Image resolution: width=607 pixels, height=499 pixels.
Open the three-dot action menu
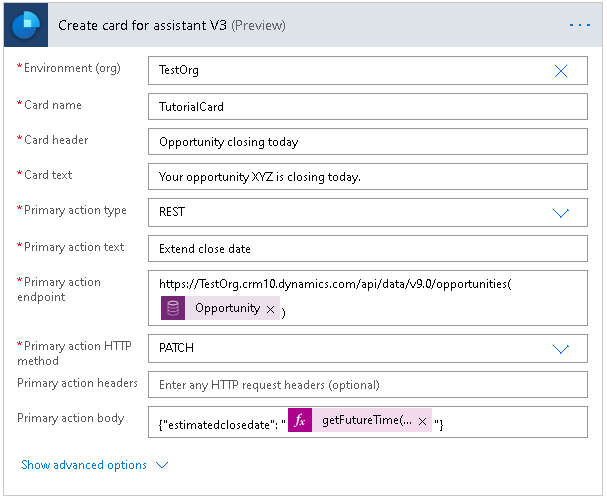(580, 25)
